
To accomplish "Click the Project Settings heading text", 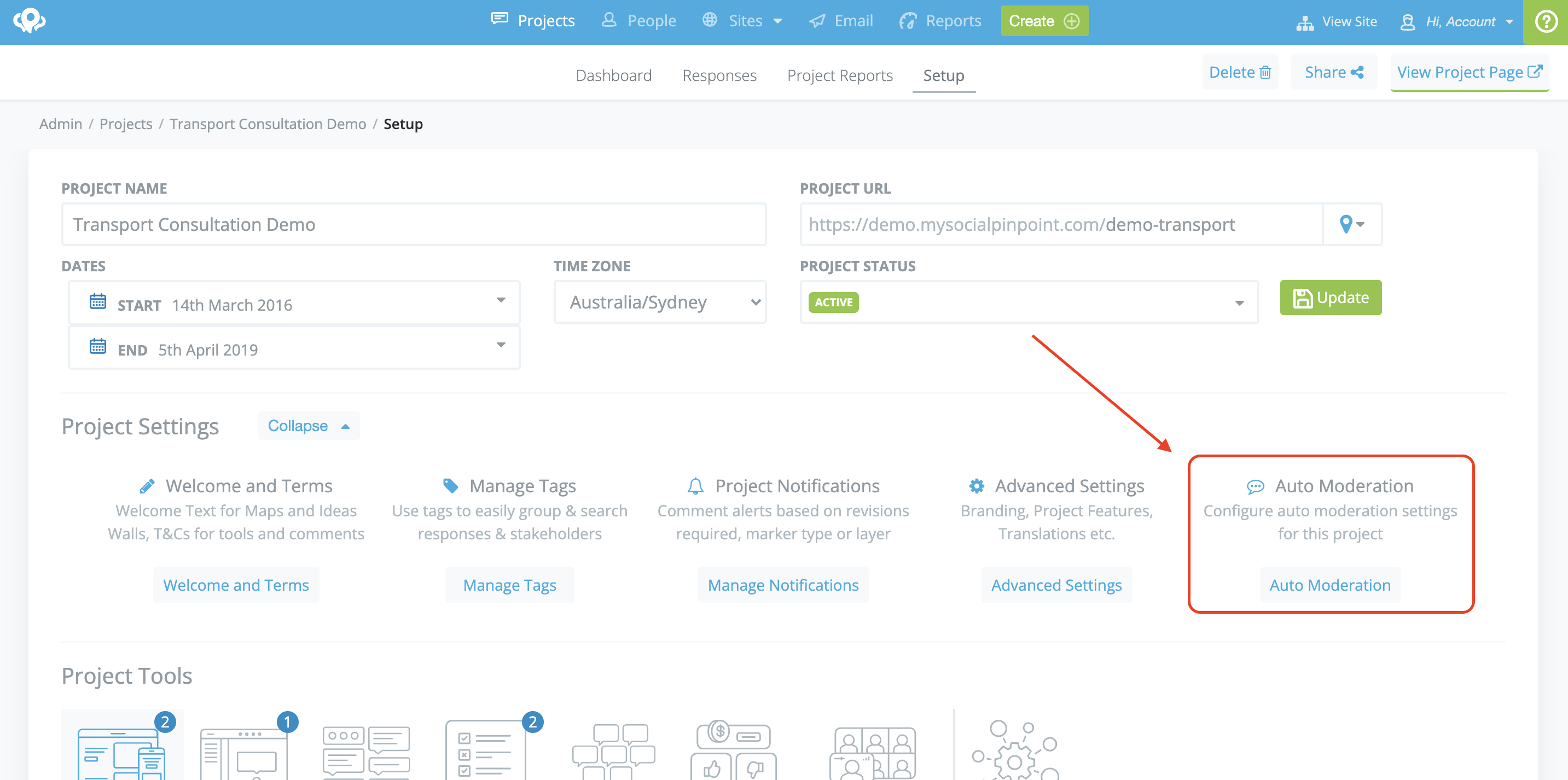I will (x=140, y=427).
